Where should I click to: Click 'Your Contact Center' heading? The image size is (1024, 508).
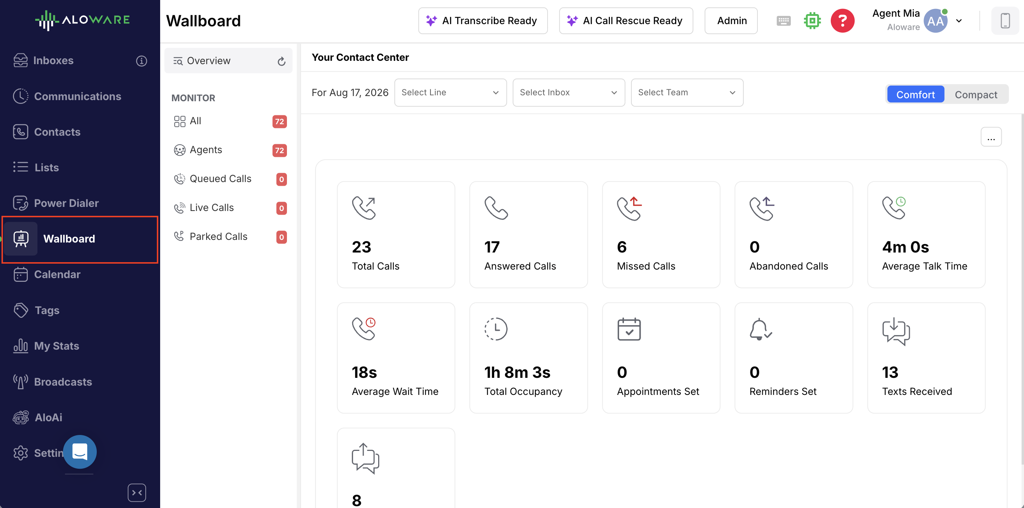[x=360, y=57]
